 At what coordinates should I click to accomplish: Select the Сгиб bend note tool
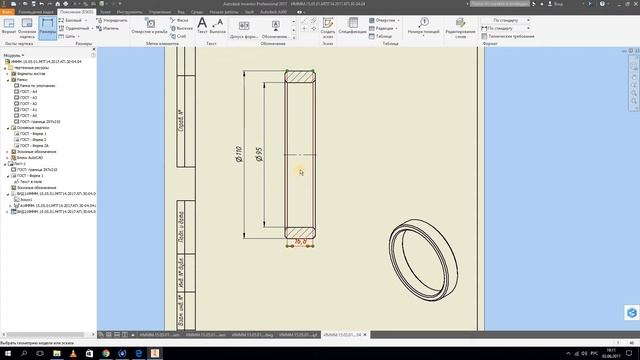(x=178, y=36)
